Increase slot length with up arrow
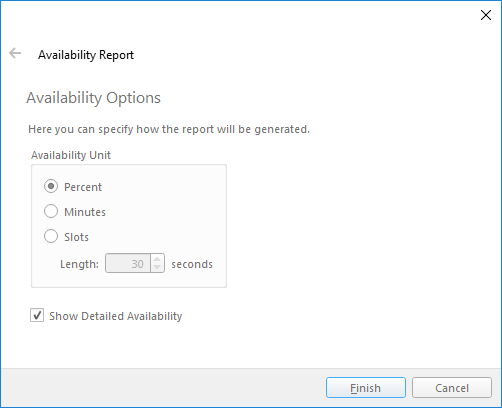Image resolution: width=502 pixels, height=408 pixels. [x=157, y=259]
